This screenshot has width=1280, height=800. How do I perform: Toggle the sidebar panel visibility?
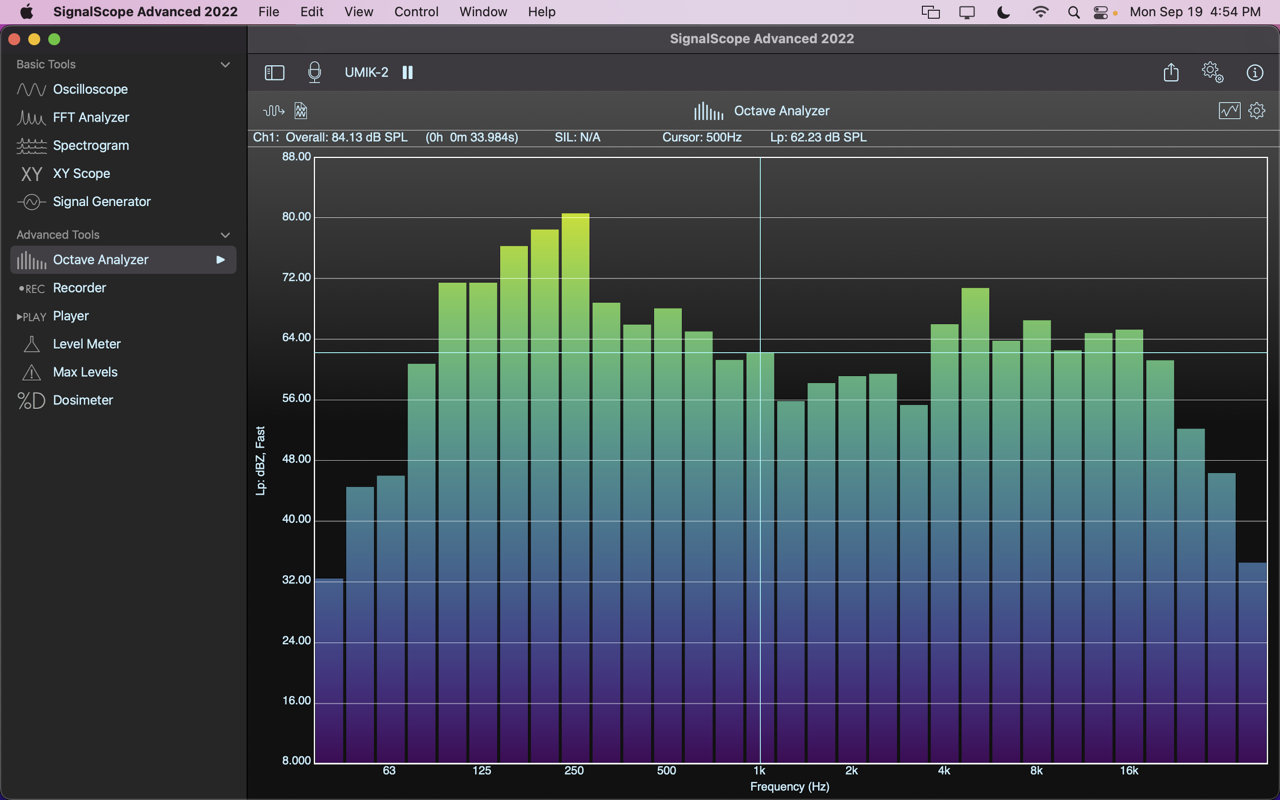click(274, 72)
